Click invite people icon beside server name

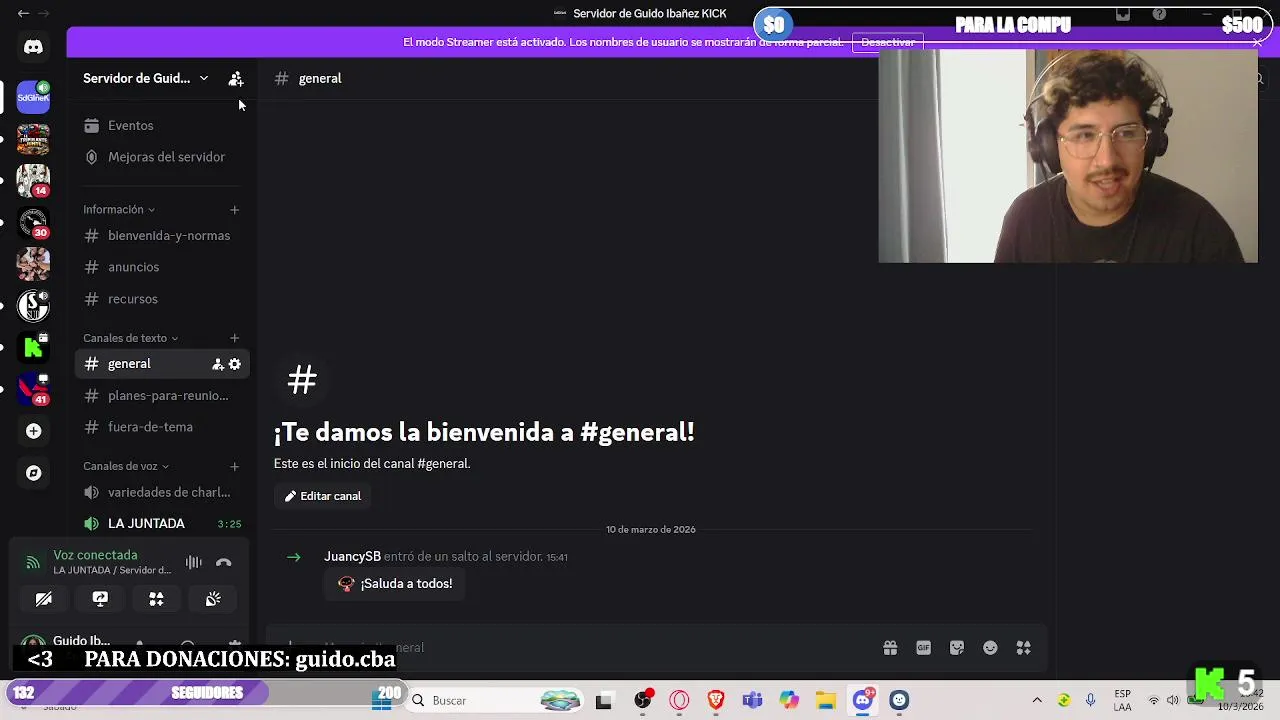pyautogui.click(x=236, y=78)
